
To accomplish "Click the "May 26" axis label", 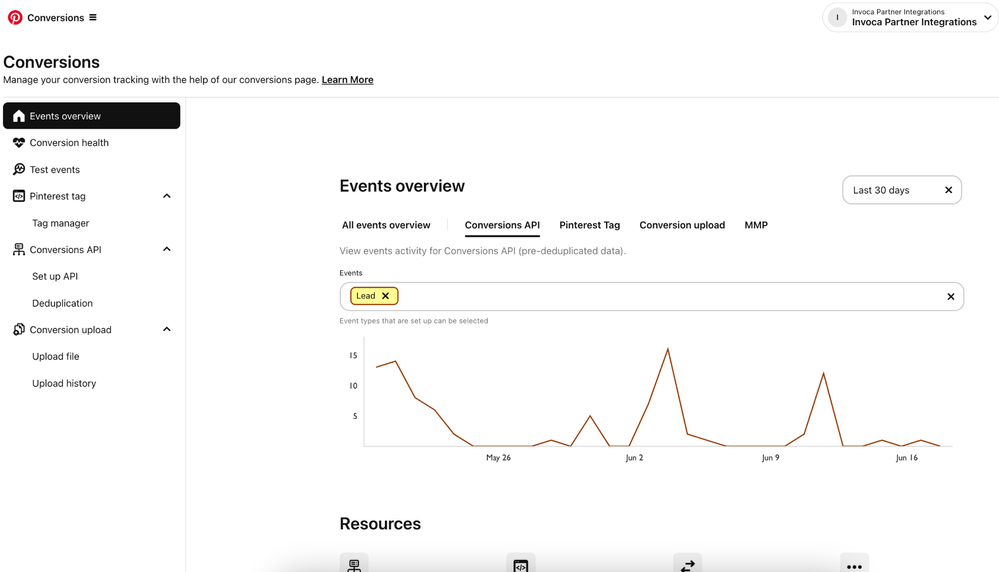I will point(498,457).
